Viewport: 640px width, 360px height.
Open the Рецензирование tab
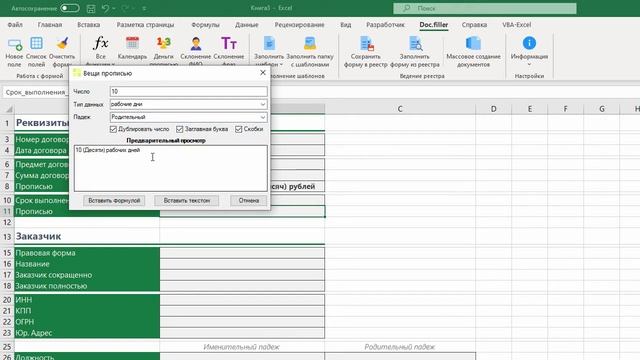[299, 25]
